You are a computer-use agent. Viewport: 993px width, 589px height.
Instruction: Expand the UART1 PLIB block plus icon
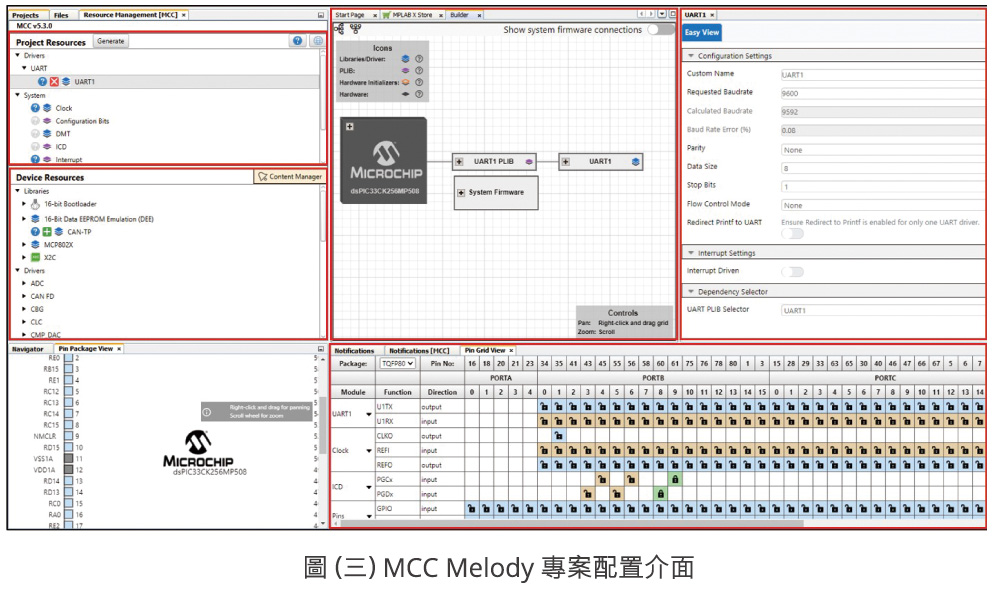coord(458,161)
